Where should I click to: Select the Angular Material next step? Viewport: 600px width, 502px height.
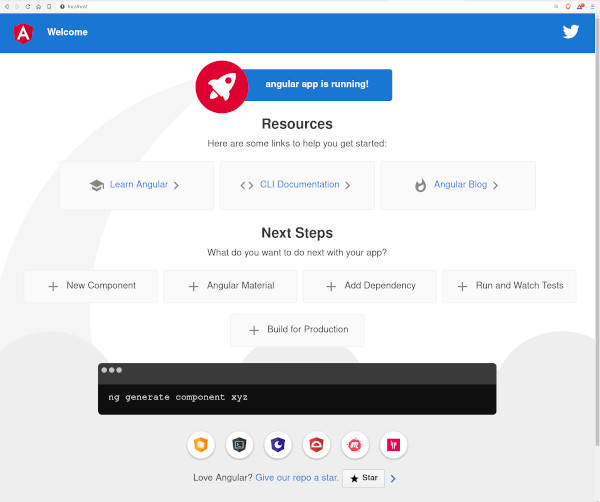point(230,286)
